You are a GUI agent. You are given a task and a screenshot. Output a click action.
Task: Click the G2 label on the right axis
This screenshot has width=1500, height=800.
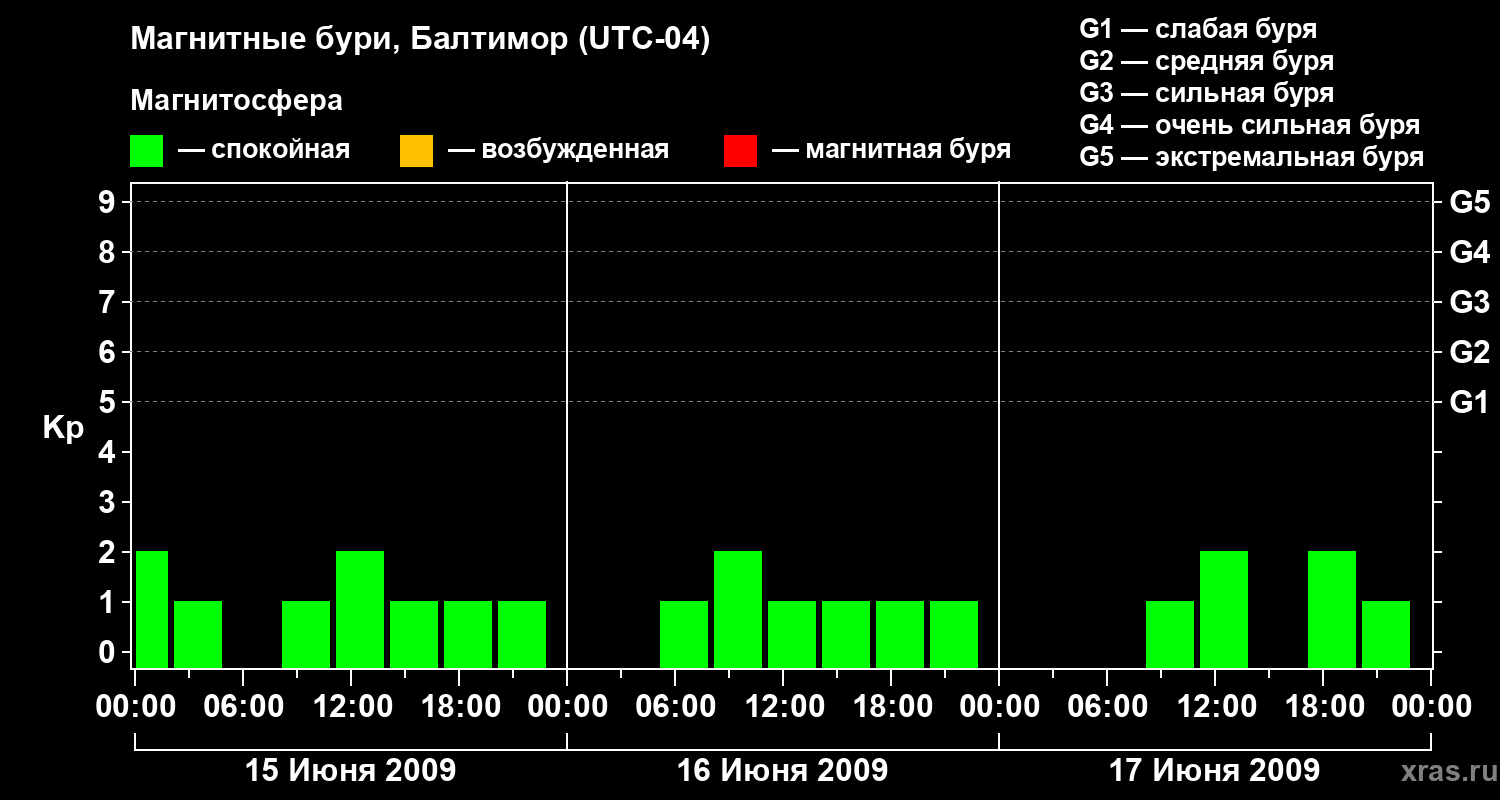pyautogui.click(x=1469, y=353)
